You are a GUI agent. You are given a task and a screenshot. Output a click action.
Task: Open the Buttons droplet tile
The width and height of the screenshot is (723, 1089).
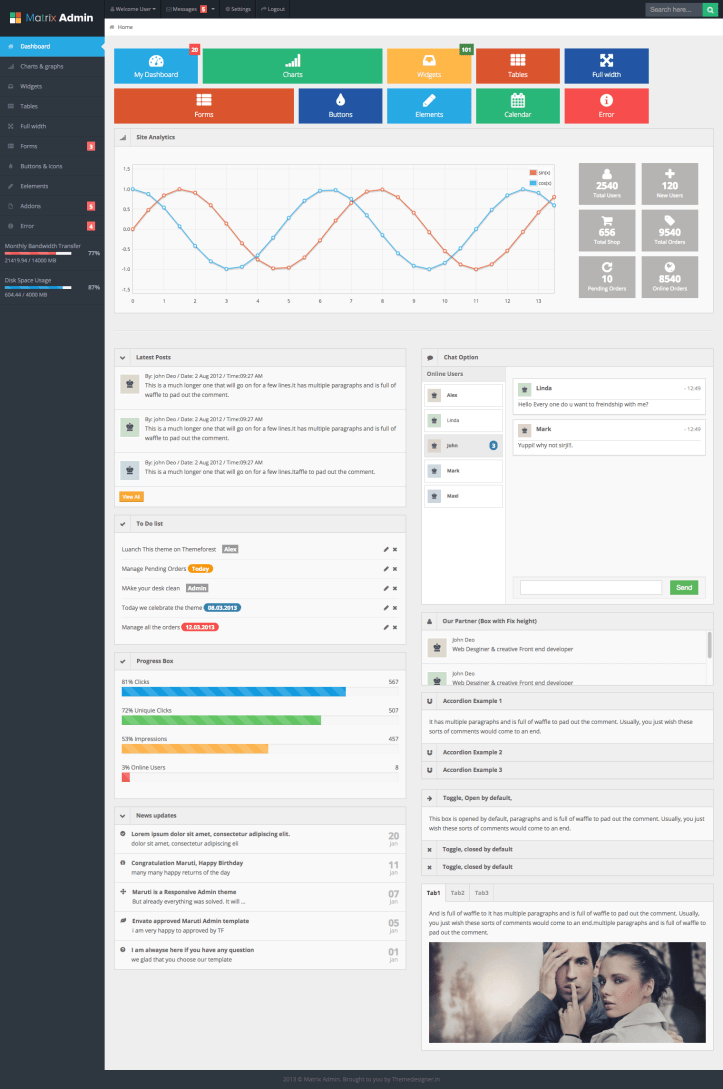click(x=340, y=105)
